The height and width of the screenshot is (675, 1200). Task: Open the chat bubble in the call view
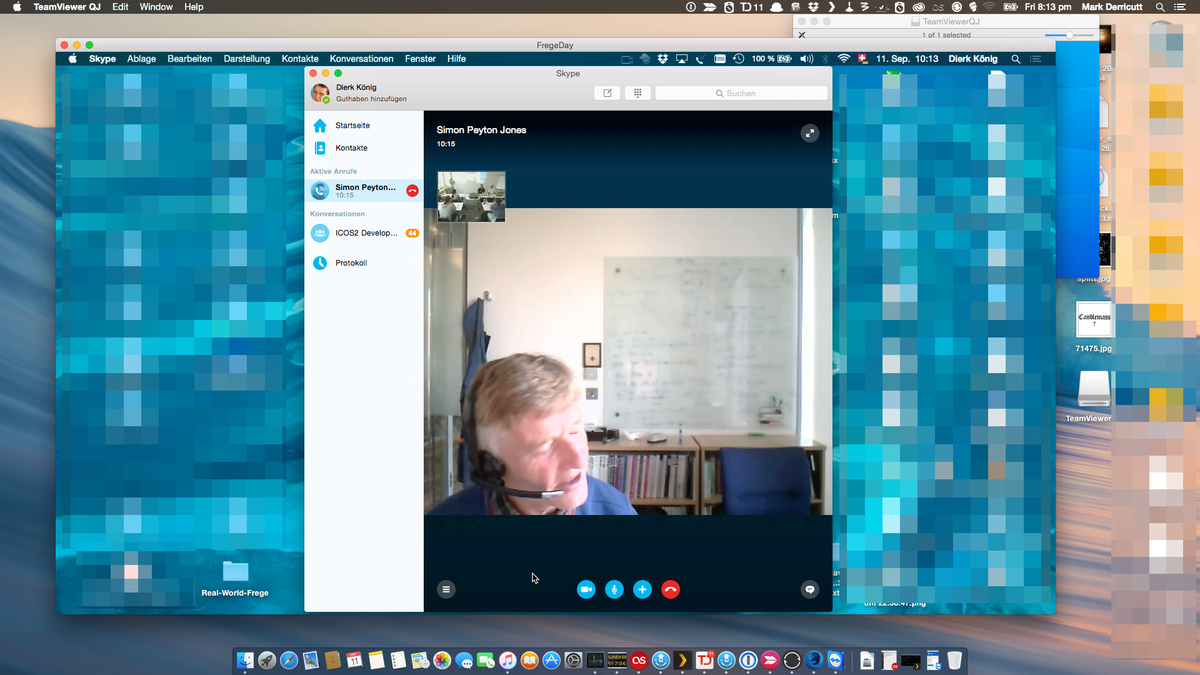810,590
